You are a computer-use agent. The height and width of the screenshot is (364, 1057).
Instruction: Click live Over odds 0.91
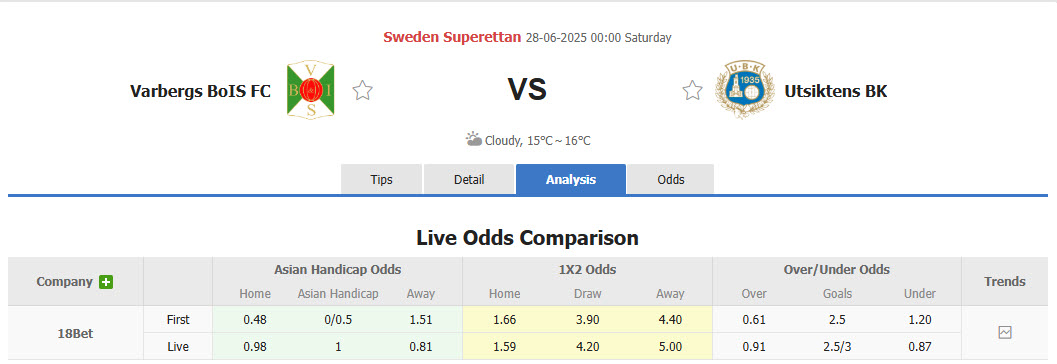click(x=754, y=347)
